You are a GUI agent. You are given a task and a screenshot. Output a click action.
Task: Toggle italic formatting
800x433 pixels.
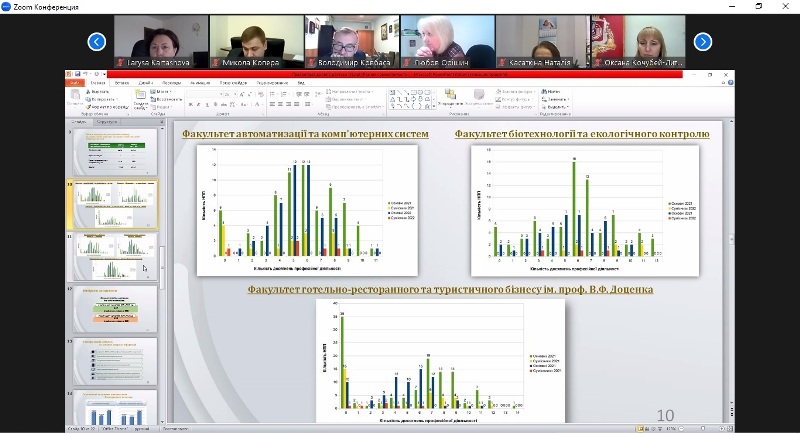point(198,105)
